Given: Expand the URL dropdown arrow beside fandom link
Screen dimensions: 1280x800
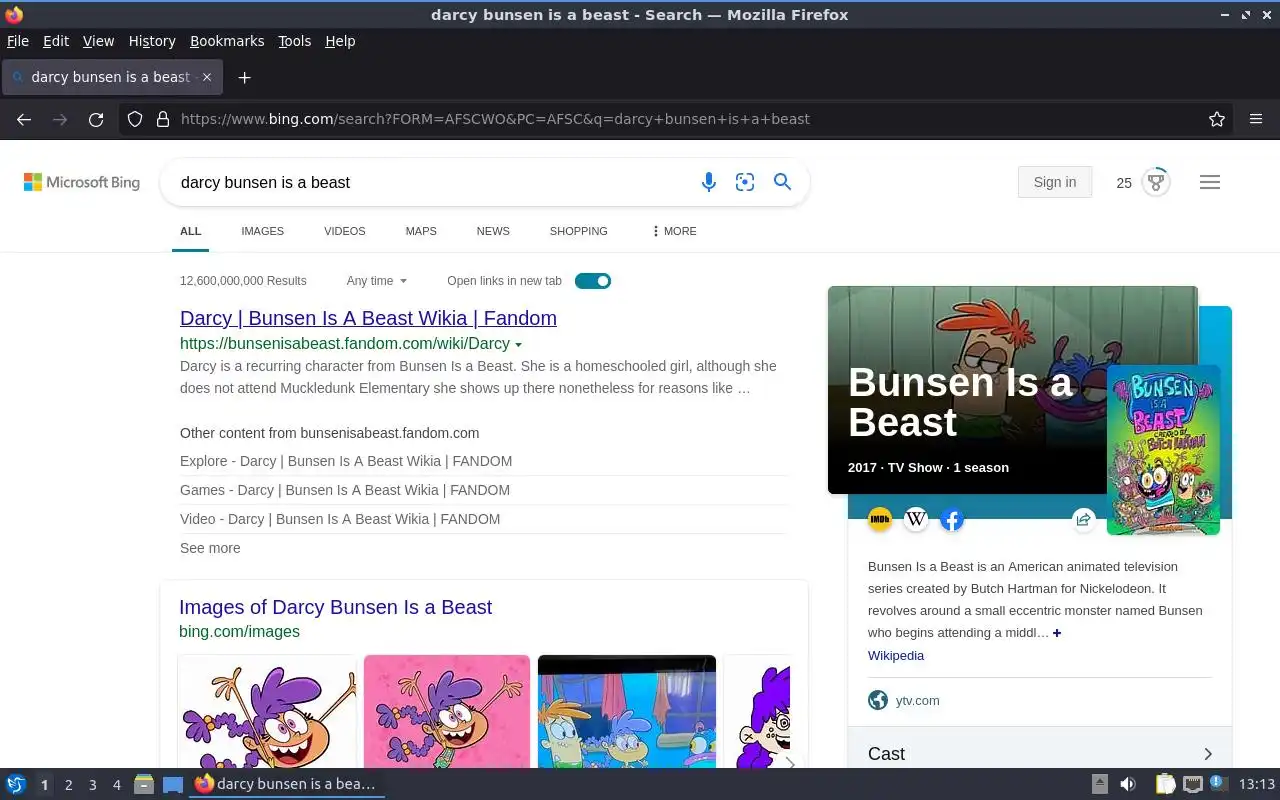Looking at the screenshot, I should [x=518, y=345].
